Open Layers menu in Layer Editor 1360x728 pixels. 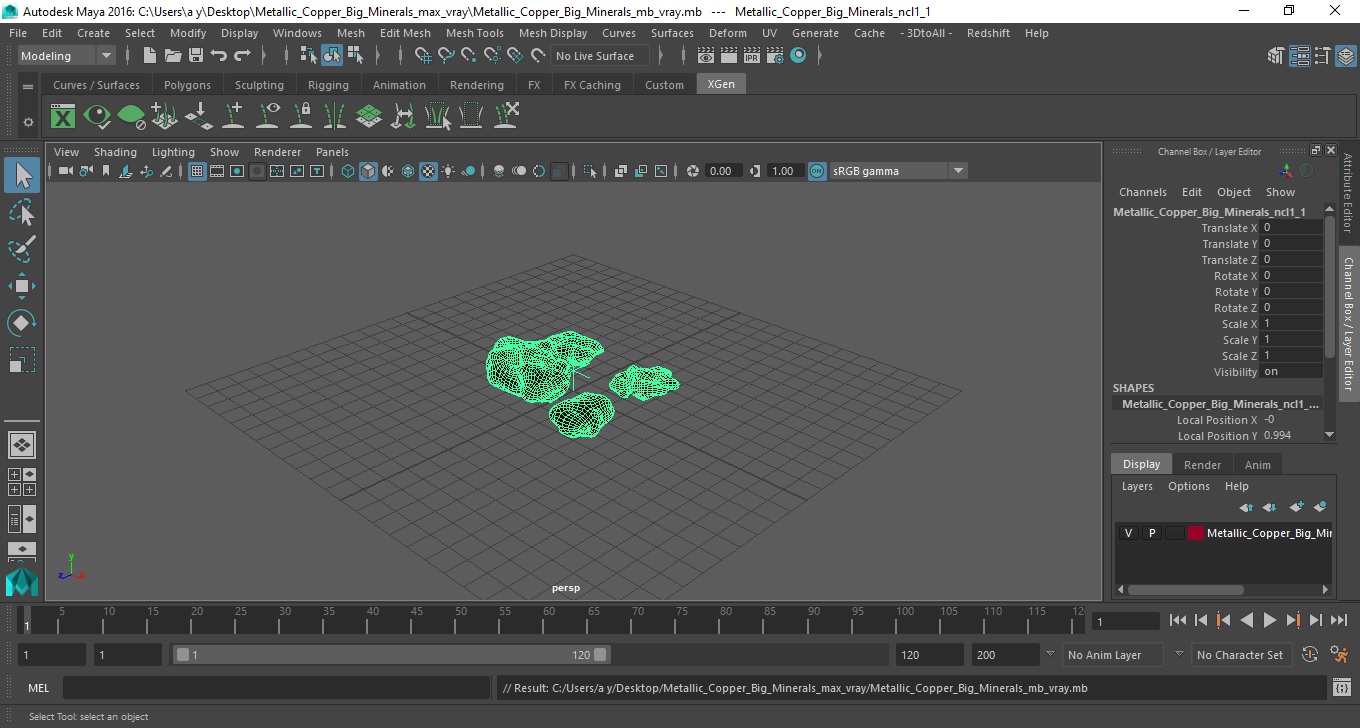click(1137, 486)
